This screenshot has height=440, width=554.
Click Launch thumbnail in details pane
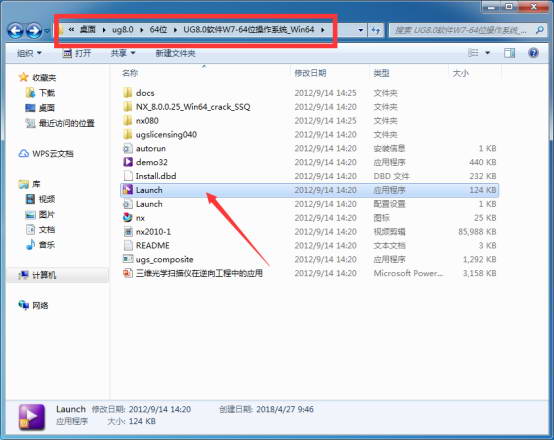pyautogui.click(x=32, y=417)
